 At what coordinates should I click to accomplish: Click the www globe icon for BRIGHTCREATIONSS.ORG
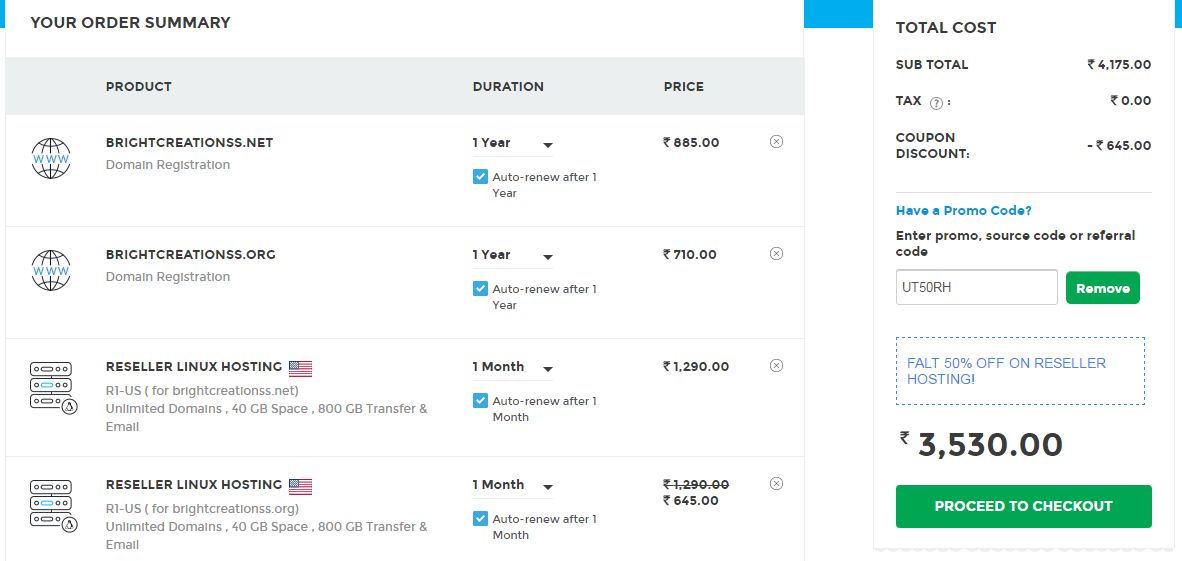pos(51,270)
